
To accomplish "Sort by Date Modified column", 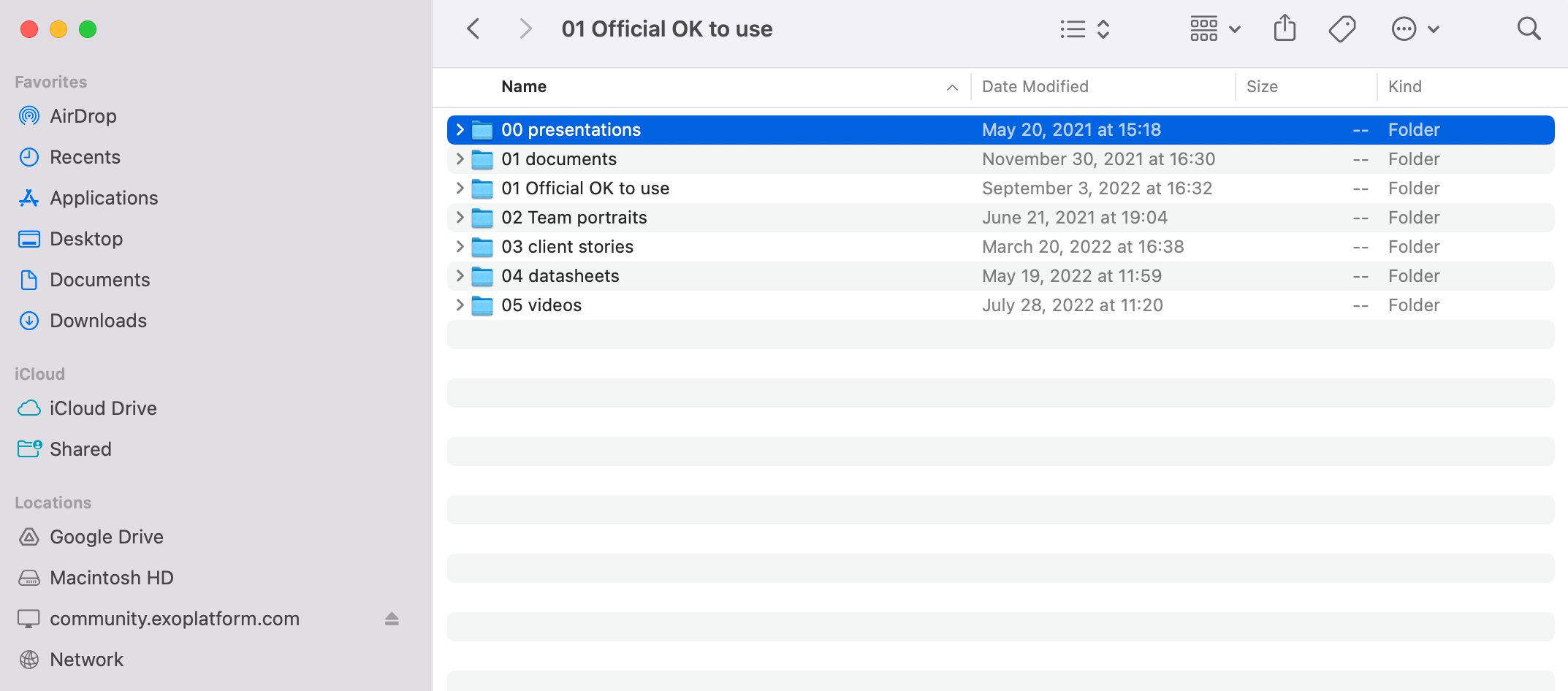I will (1035, 87).
